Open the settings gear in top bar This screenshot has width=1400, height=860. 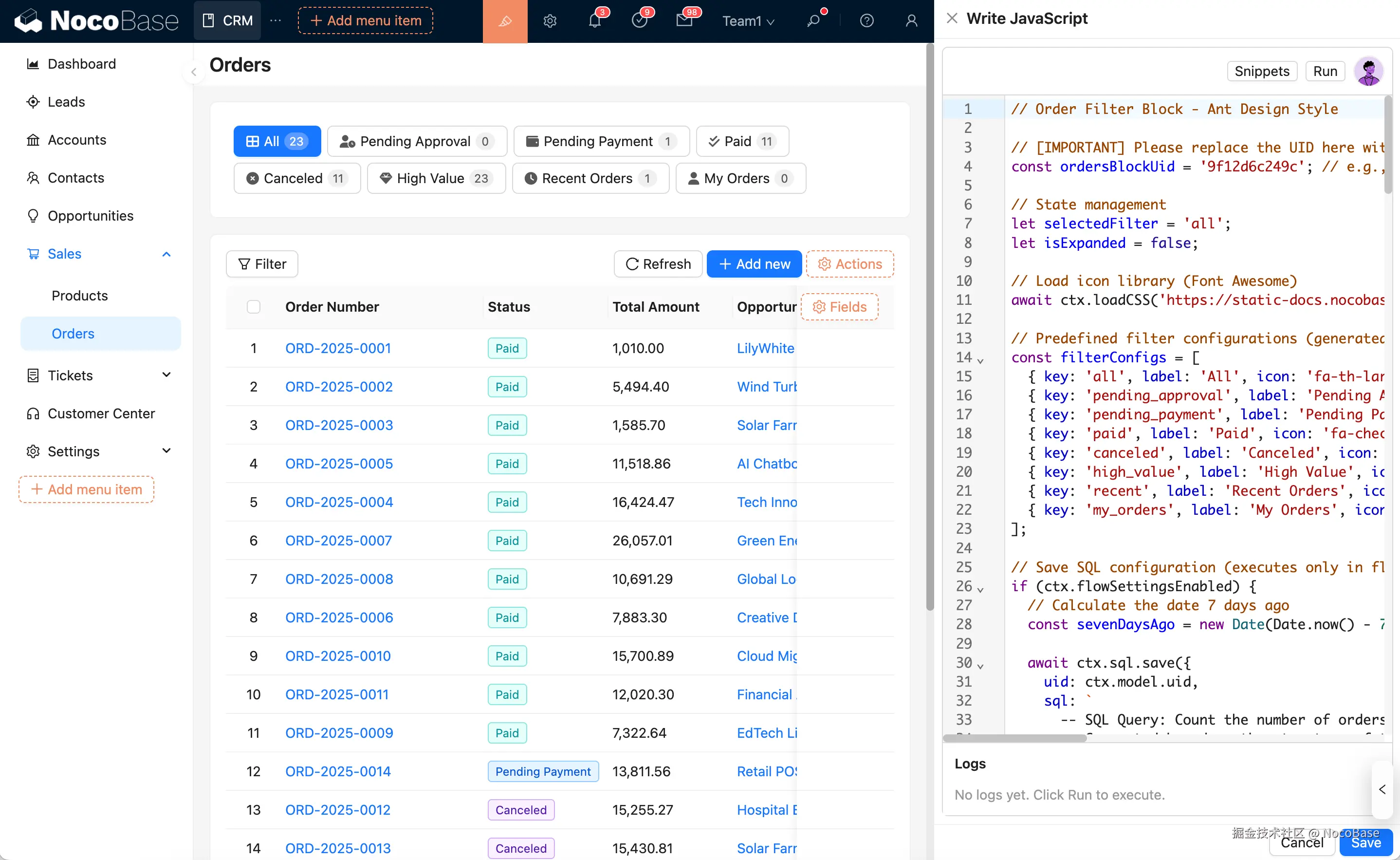[x=549, y=21]
